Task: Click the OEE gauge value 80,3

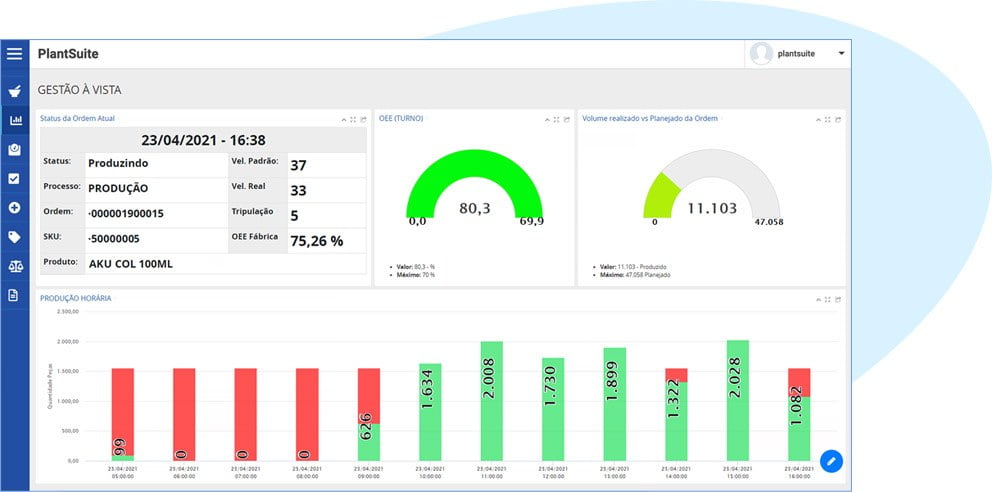Action: point(474,208)
